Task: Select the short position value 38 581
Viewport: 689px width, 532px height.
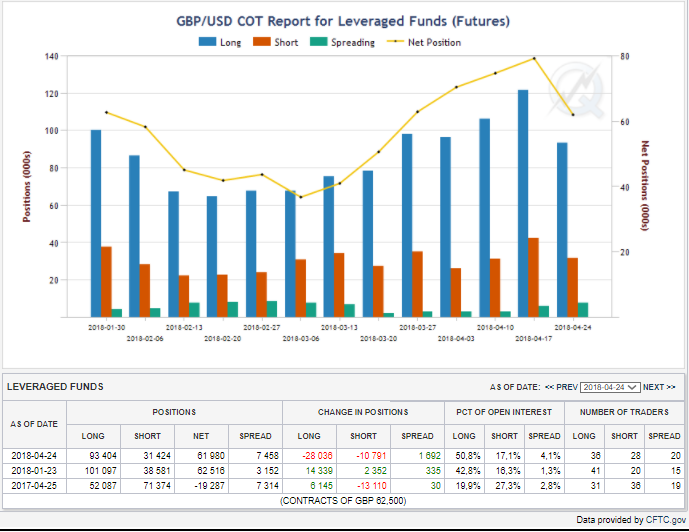Action: [157, 470]
